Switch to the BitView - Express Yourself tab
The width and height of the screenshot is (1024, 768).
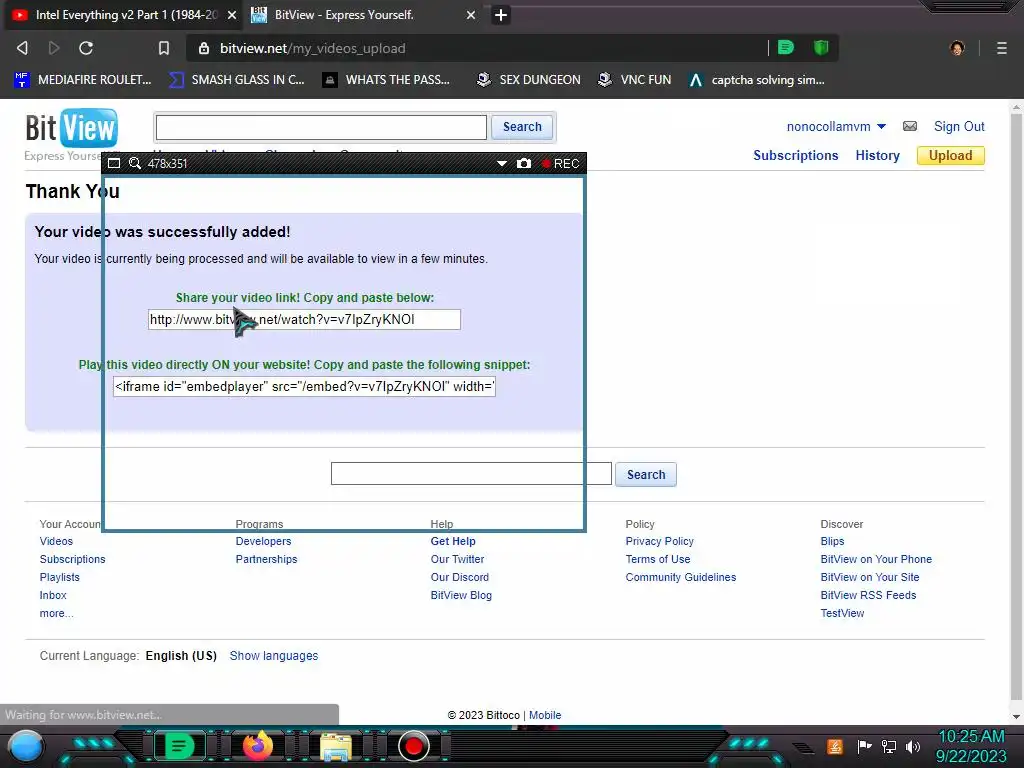[x=363, y=15]
